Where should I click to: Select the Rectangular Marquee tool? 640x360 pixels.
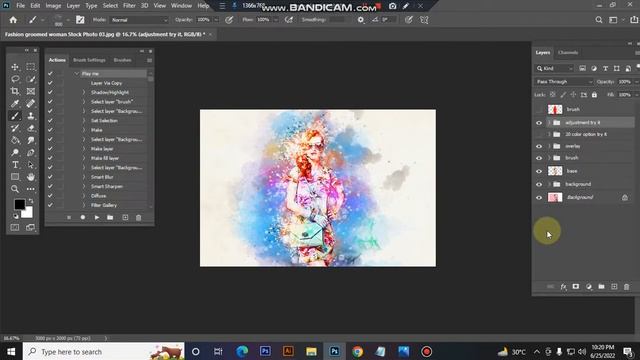click(x=31, y=67)
